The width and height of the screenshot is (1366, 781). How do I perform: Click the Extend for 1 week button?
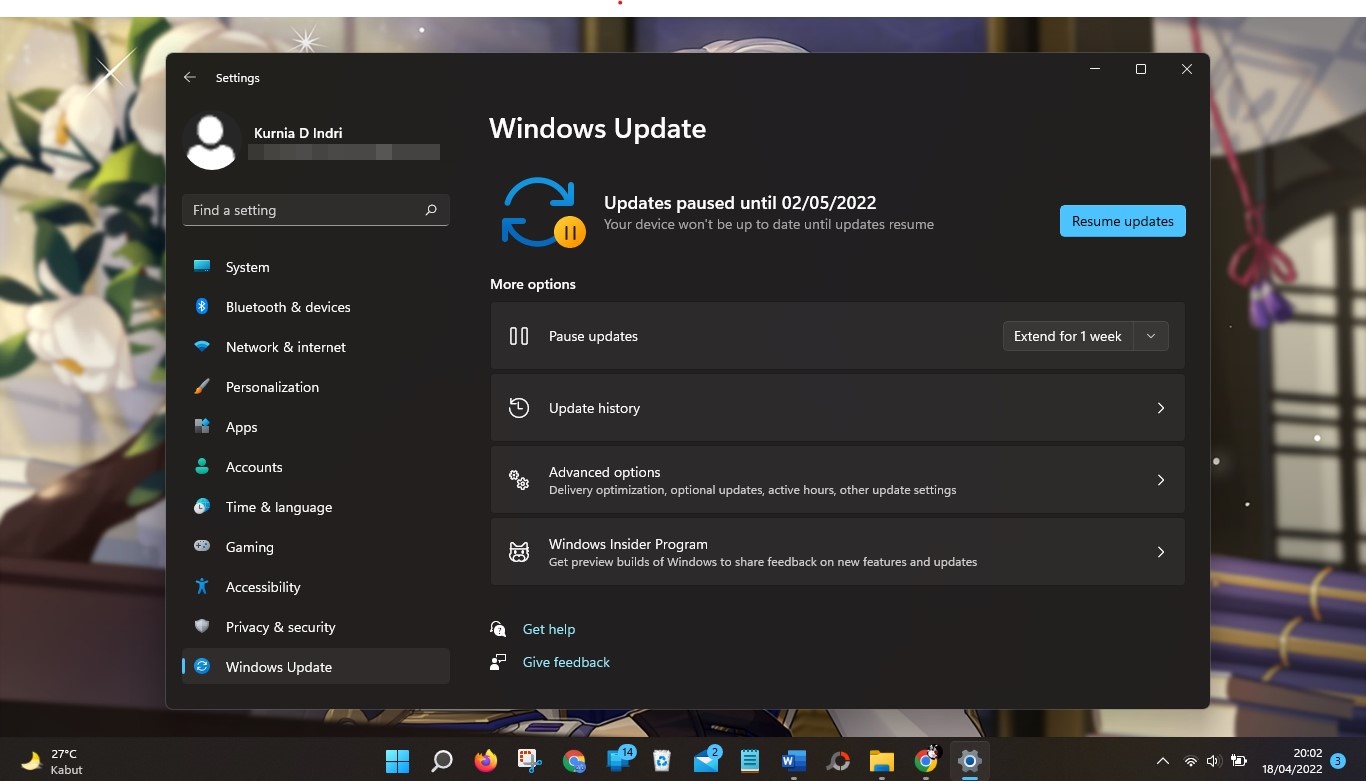click(1068, 336)
